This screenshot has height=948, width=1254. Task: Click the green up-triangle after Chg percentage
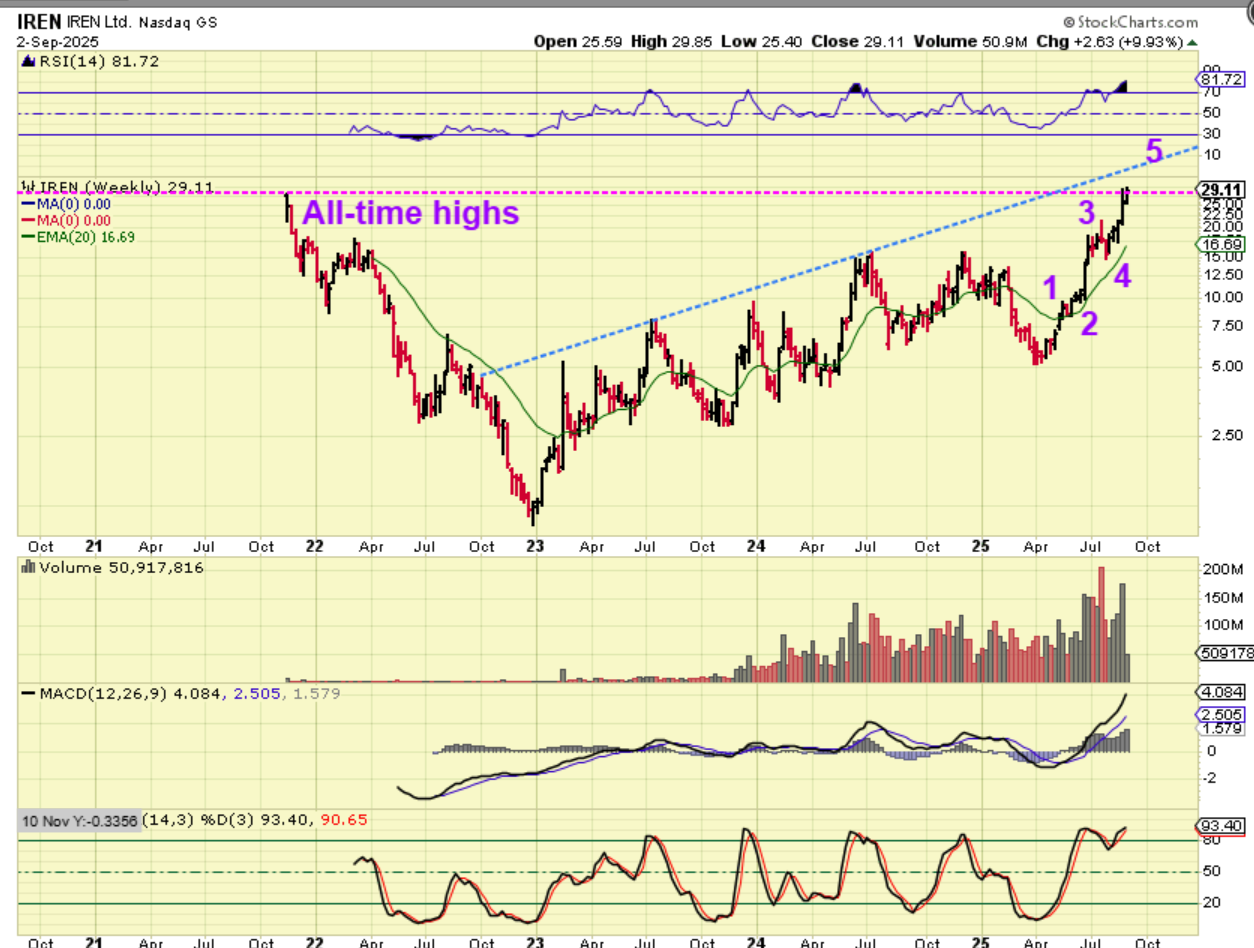pyautogui.click(x=1190, y=42)
